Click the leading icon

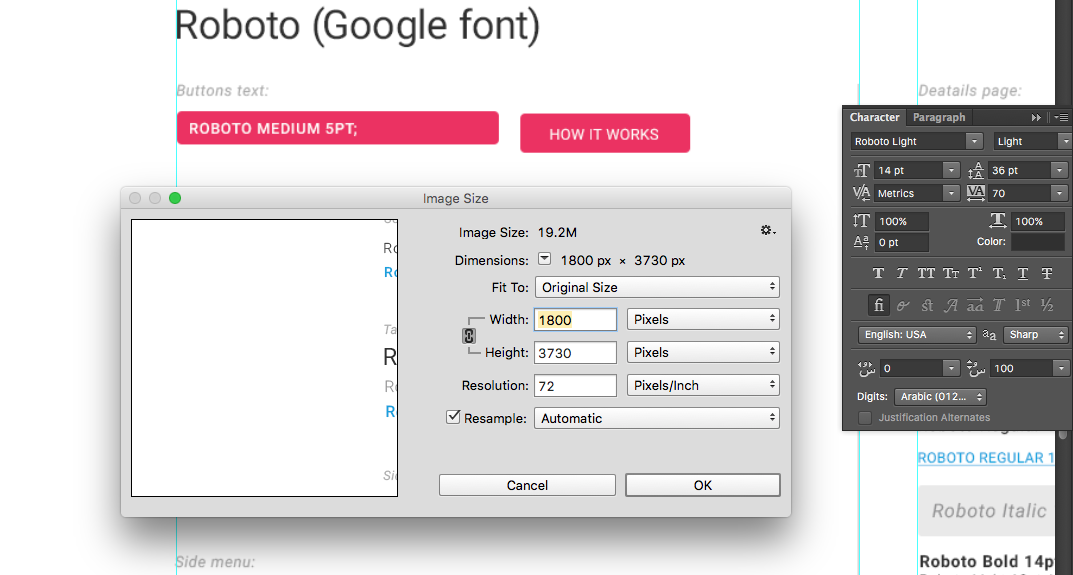click(x=976, y=170)
